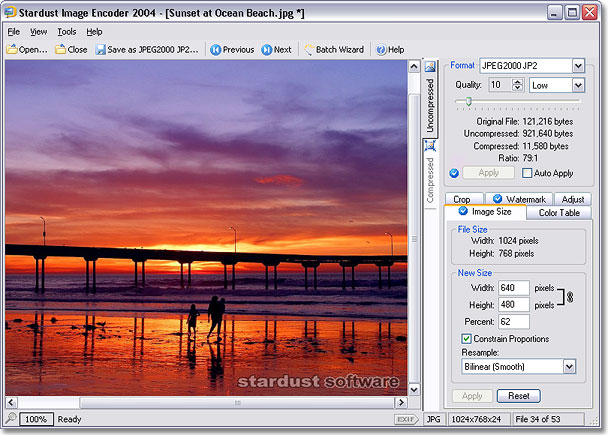
Task: Go to Previous image arrow icon
Action: point(216,50)
